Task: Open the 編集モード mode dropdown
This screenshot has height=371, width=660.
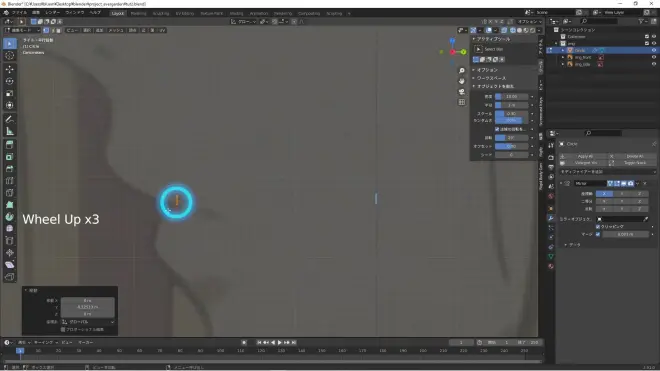Action: tap(22, 30)
